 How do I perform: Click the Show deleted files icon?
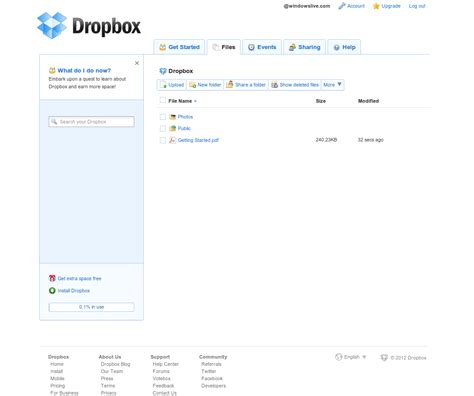tap(274, 85)
